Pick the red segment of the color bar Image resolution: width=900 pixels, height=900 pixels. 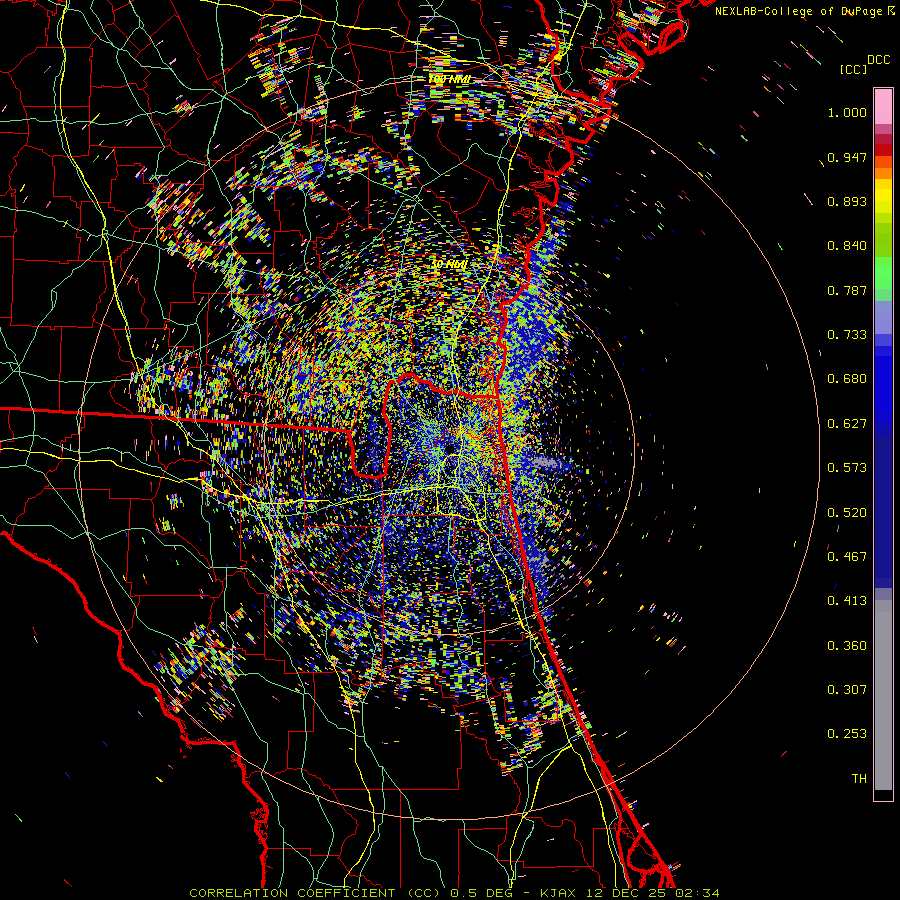(883, 150)
